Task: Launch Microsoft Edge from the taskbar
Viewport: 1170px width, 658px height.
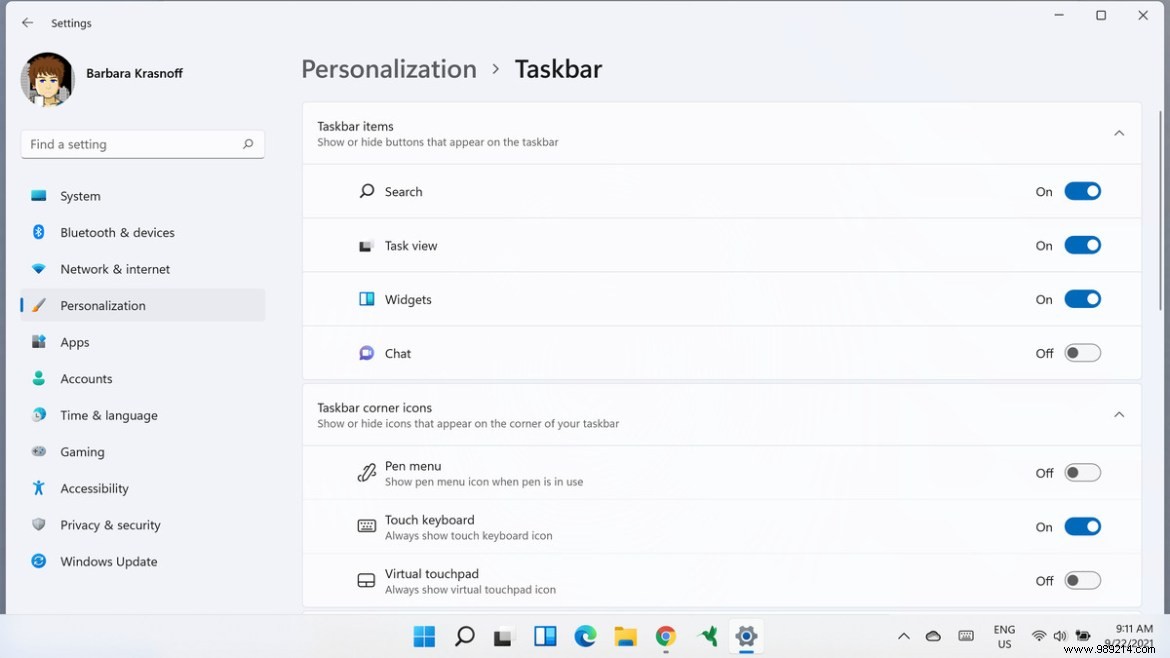Action: click(x=585, y=636)
